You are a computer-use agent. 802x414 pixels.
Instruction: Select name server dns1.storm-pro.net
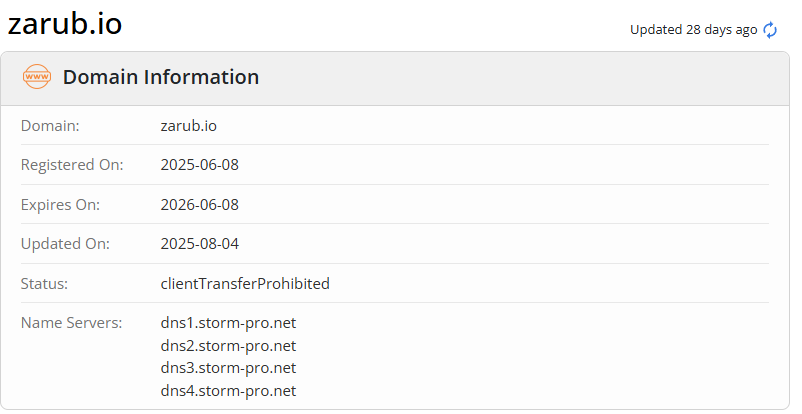point(228,323)
